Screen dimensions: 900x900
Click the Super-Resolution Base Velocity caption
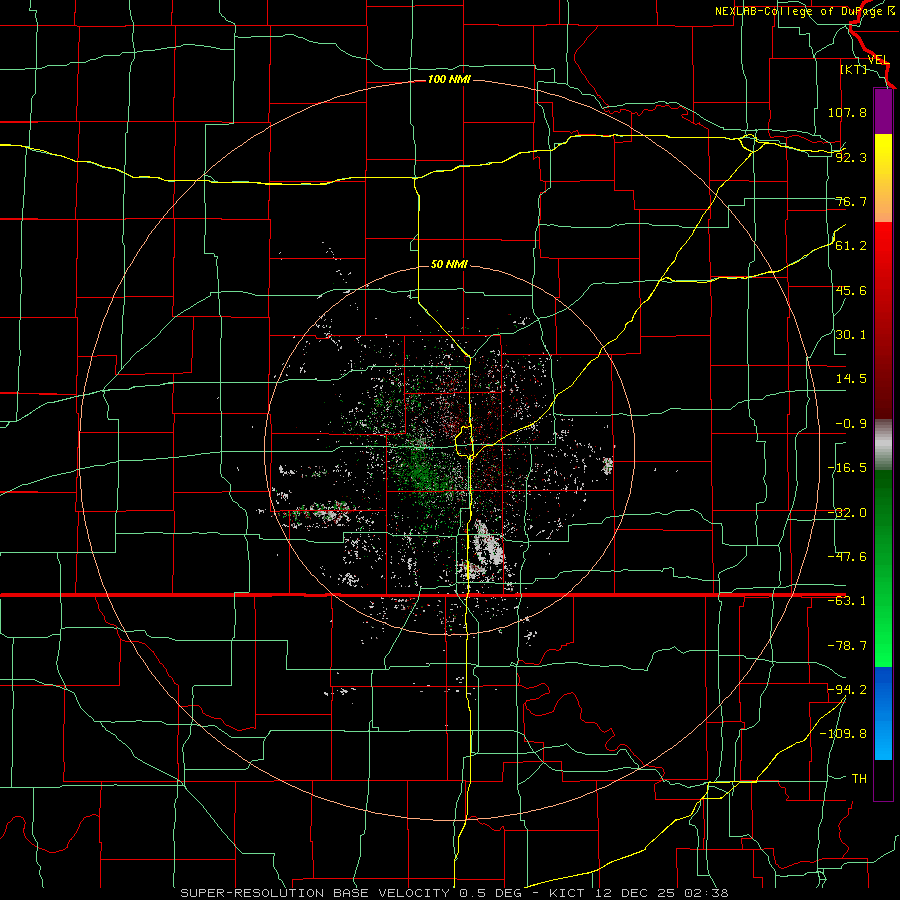[454, 893]
